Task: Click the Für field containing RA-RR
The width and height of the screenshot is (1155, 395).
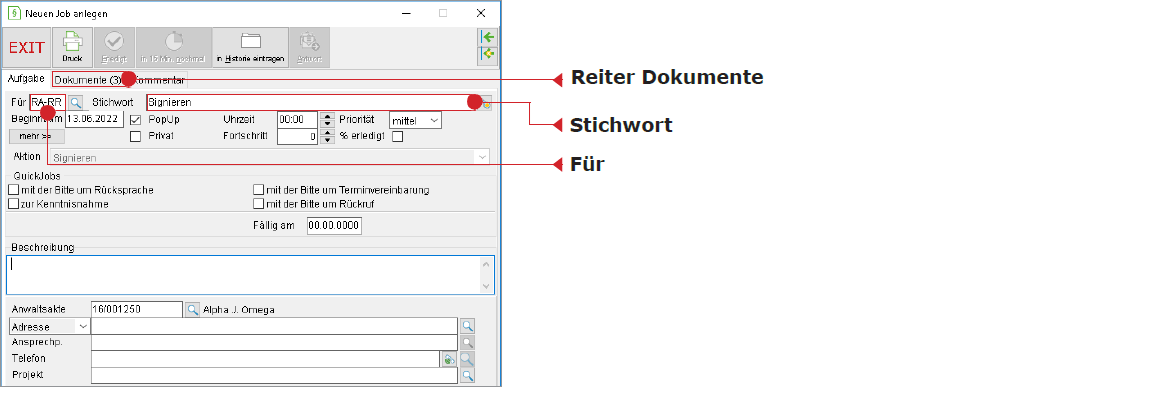Action: click(48, 102)
